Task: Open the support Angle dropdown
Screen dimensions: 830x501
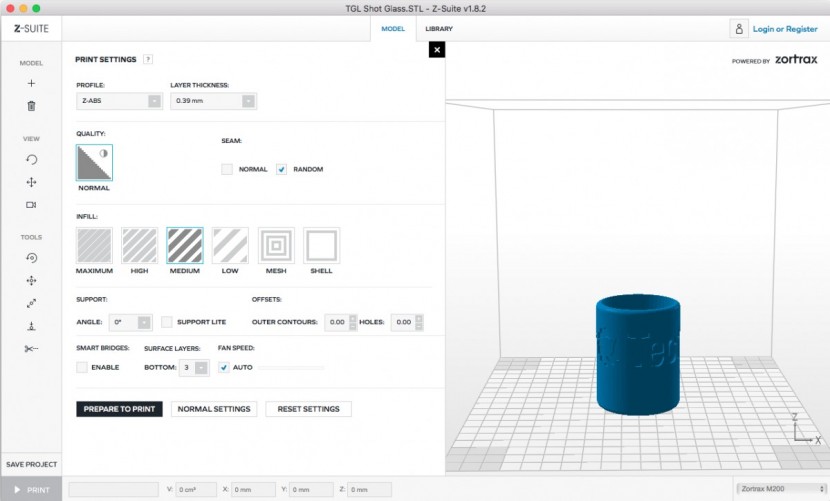Action: coord(131,322)
